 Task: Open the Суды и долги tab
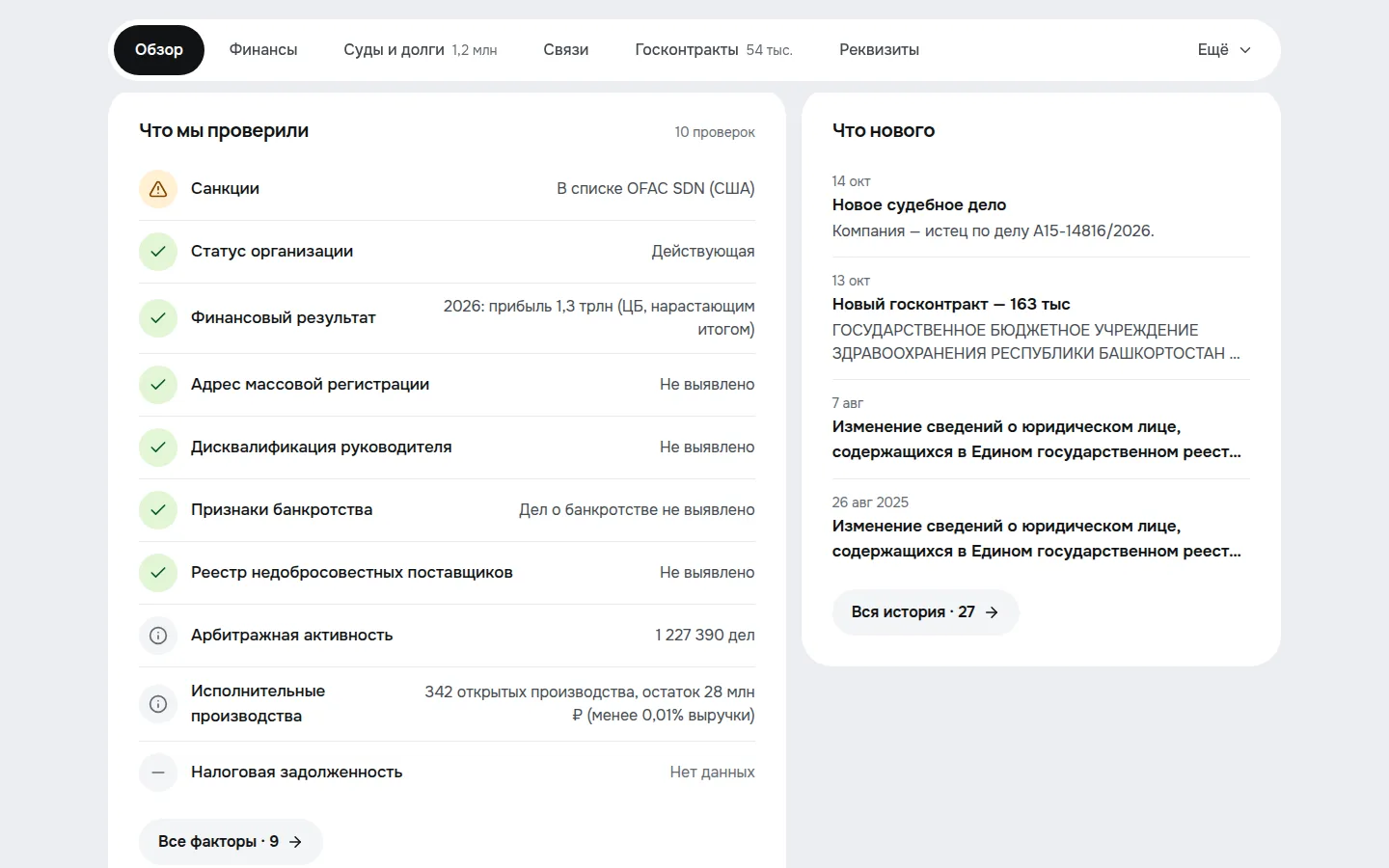click(421, 50)
